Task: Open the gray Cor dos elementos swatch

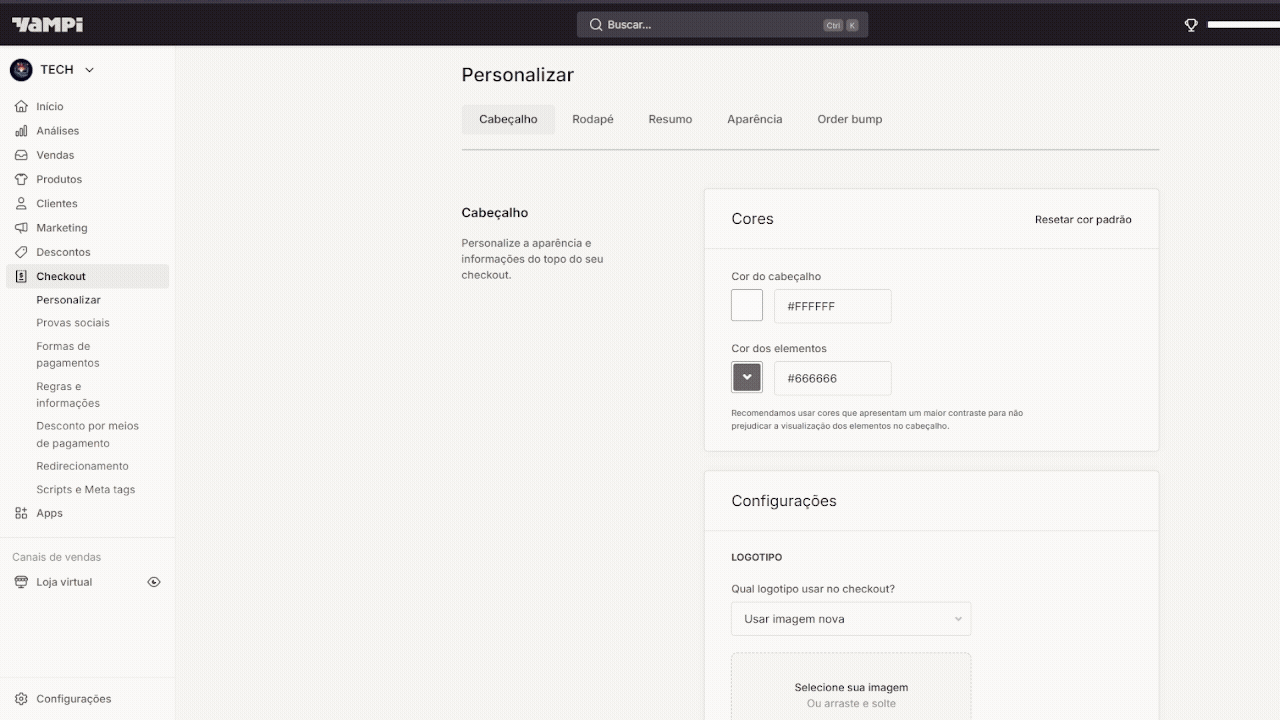Action: click(747, 378)
